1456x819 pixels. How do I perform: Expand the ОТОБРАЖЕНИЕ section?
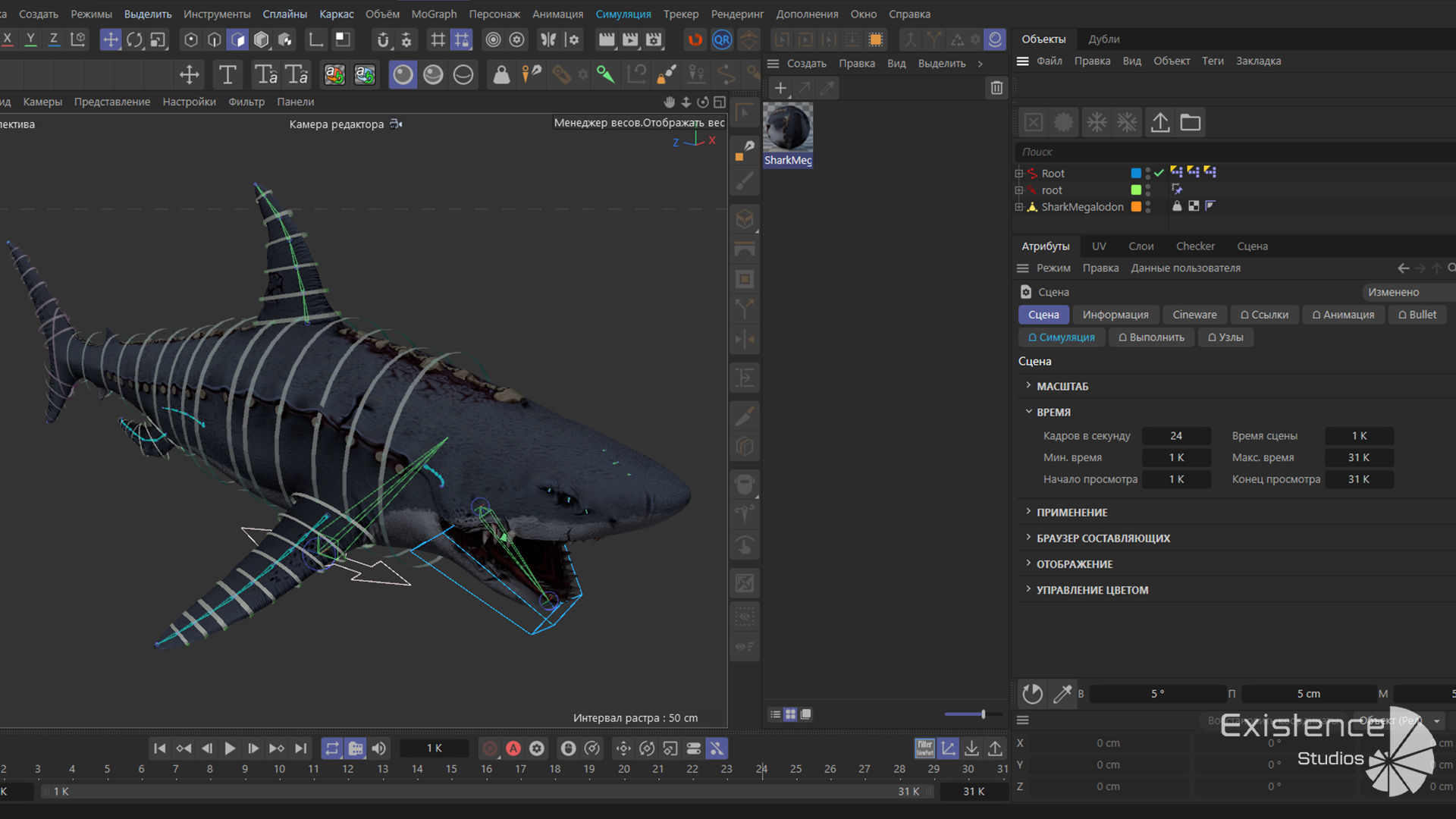click(1028, 563)
